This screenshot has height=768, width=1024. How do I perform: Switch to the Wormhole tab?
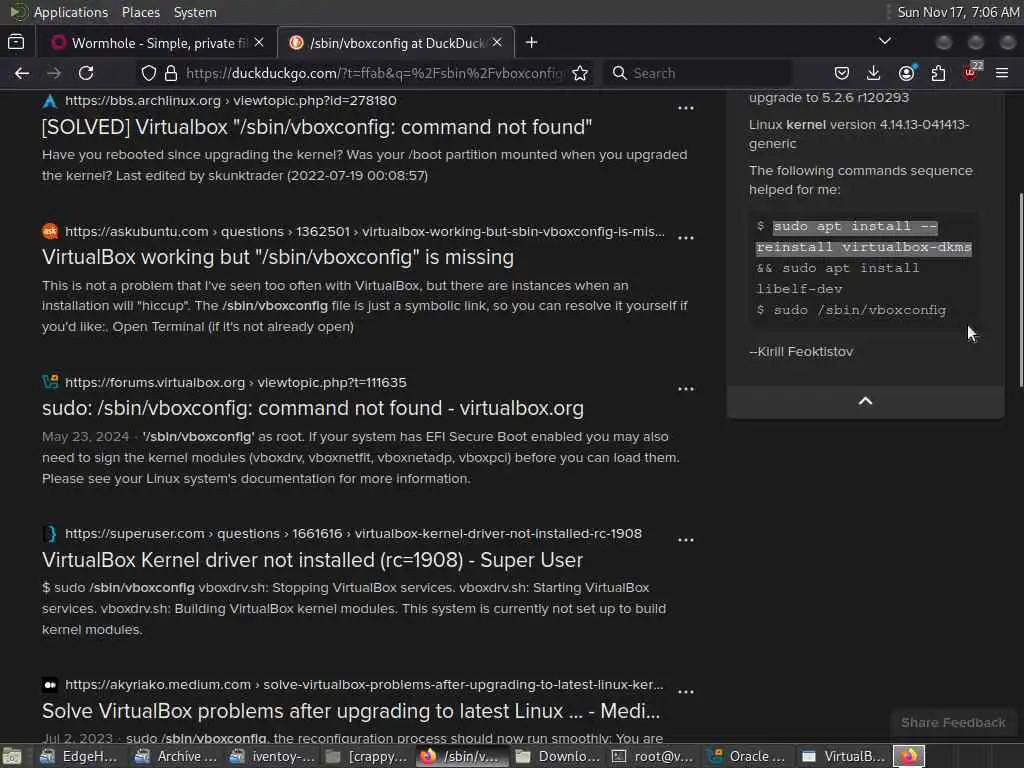[x=159, y=42]
